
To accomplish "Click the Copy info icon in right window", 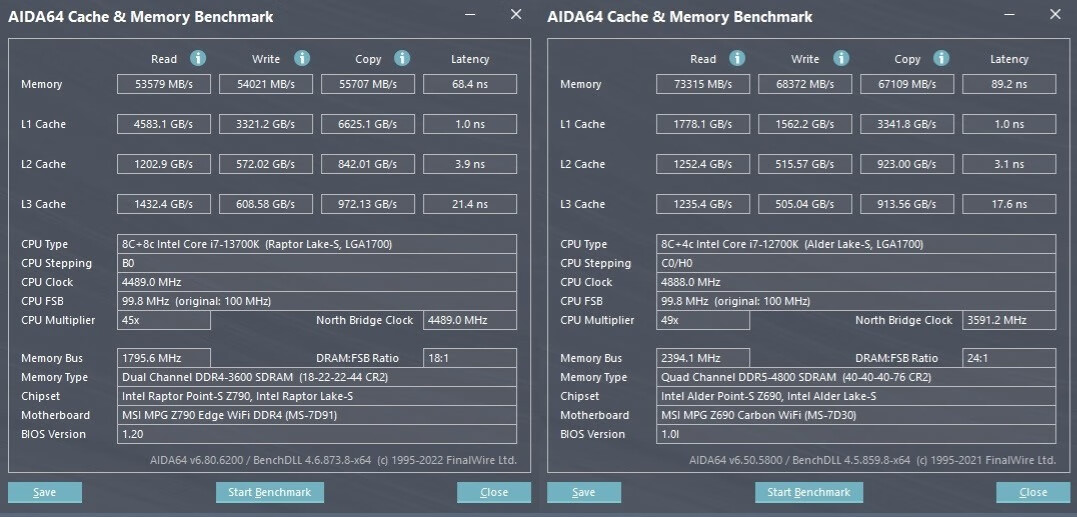I will coord(942,59).
